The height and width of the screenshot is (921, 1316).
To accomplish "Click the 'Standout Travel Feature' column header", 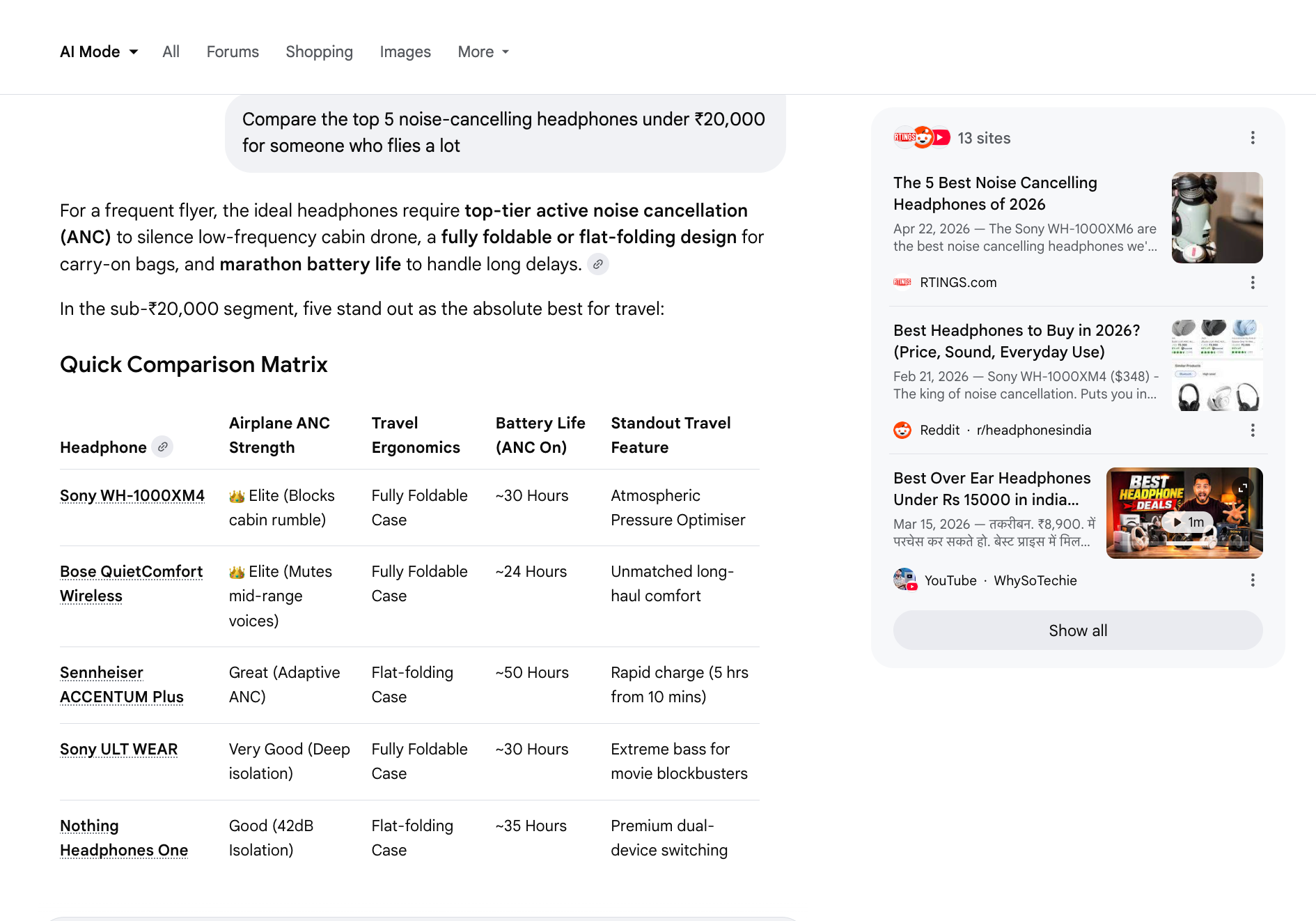I will tap(671, 435).
